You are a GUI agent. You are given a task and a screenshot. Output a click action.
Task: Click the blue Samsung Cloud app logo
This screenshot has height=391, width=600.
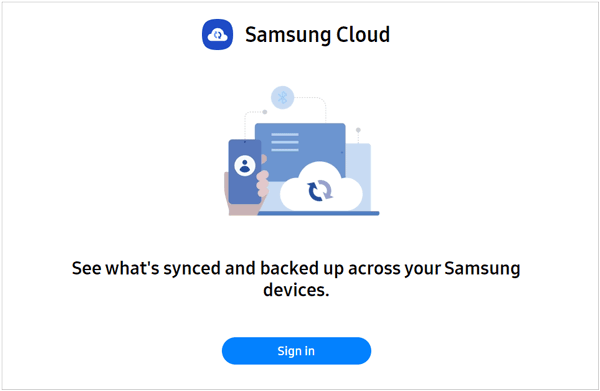[217, 34]
